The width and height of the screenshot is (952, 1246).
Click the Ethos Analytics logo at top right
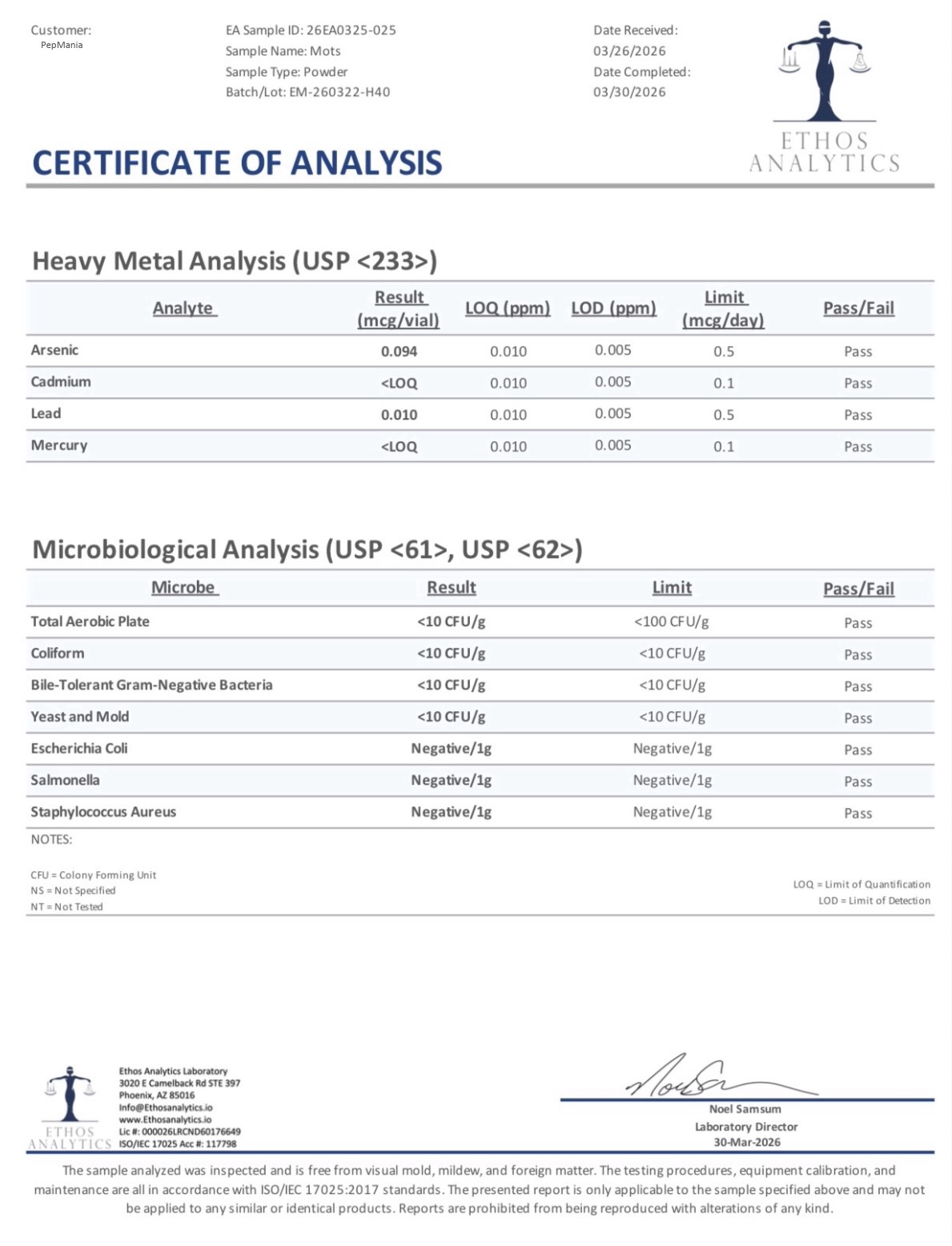click(824, 96)
